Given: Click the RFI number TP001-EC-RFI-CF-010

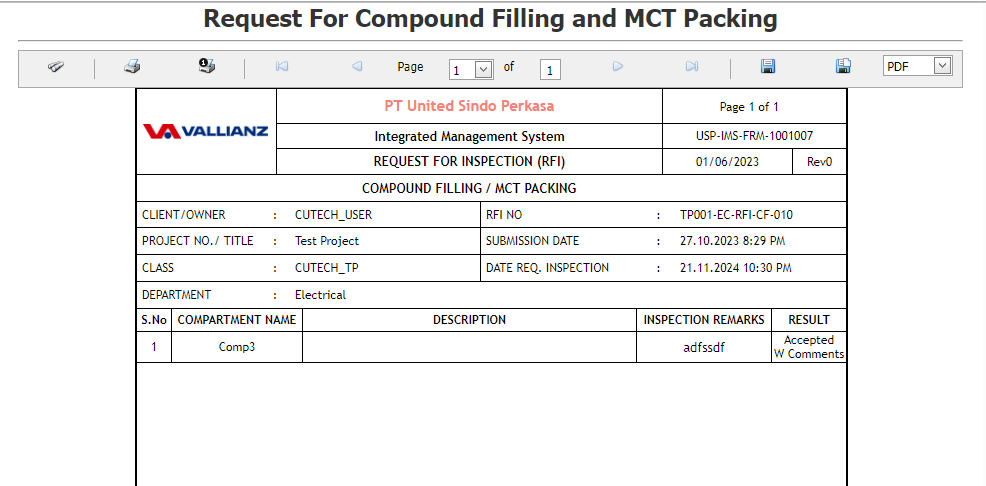Looking at the screenshot, I should (x=736, y=215).
